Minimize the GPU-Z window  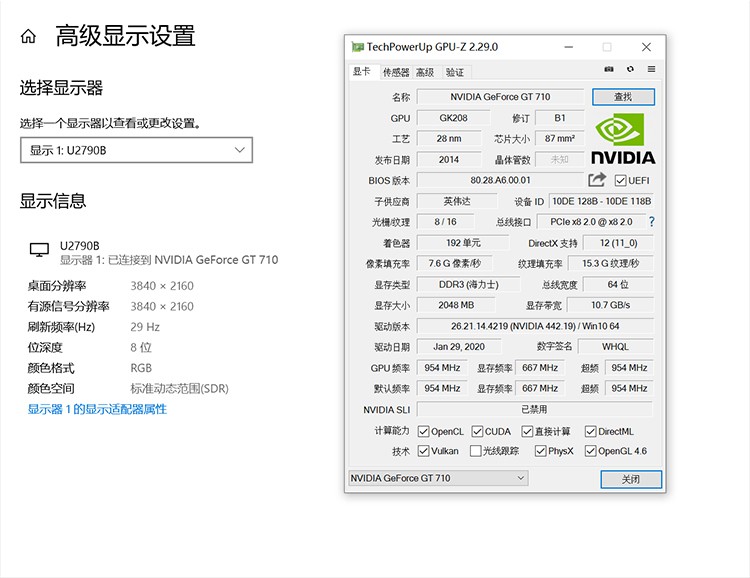pyautogui.click(x=569, y=47)
